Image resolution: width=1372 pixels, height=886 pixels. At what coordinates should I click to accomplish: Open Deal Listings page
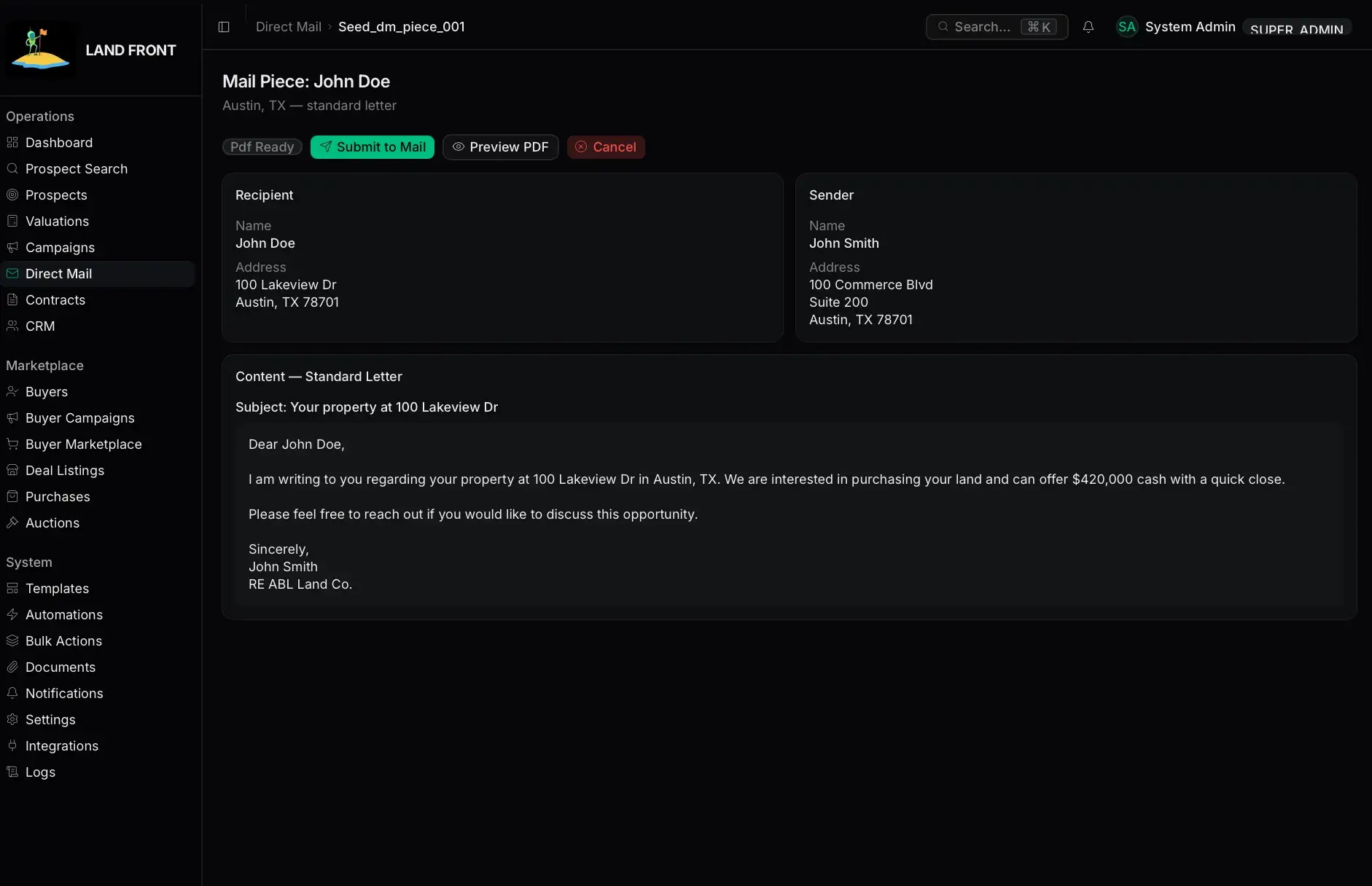tap(98, 470)
